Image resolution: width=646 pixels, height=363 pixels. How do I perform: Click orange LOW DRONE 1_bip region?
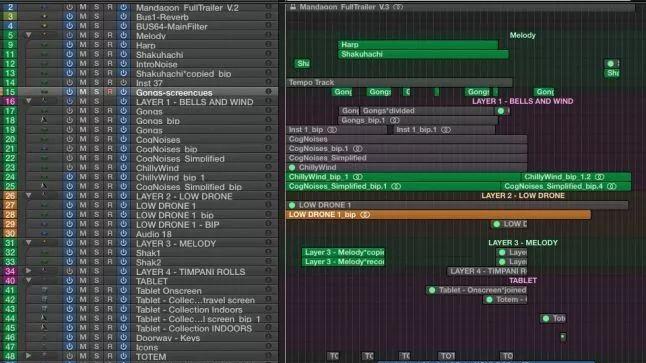(x=438, y=215)
